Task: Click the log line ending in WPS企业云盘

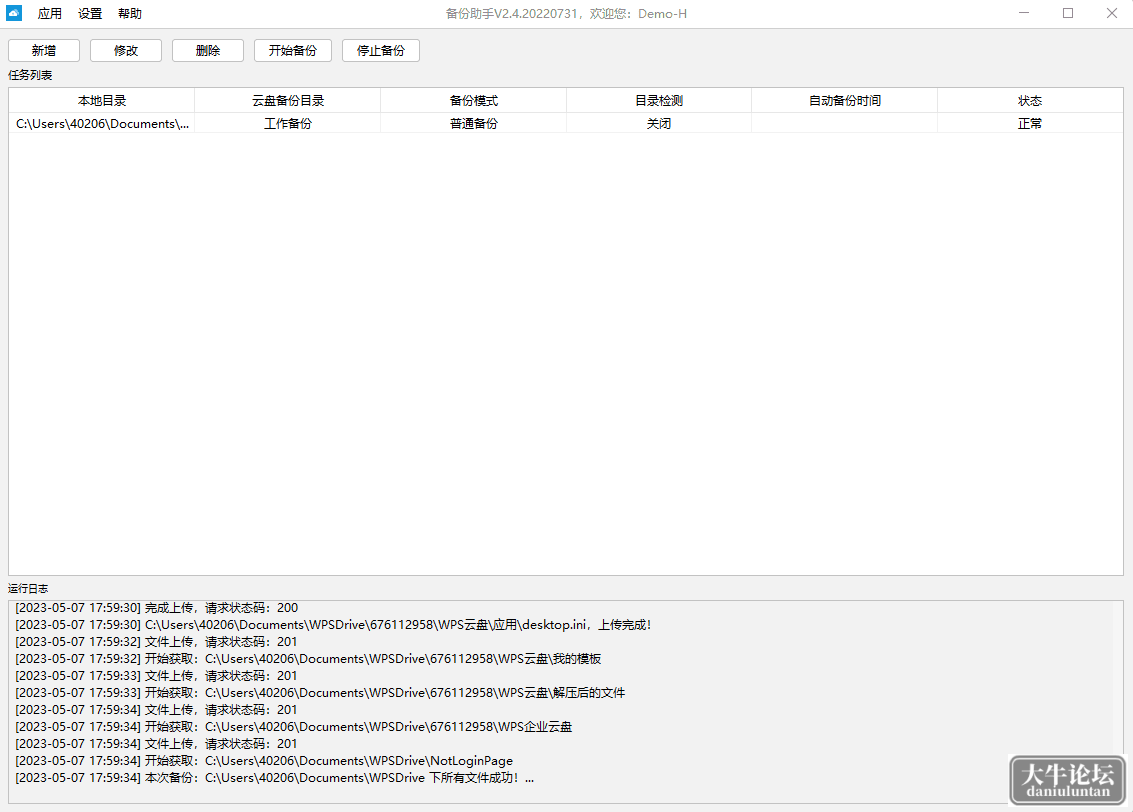Action: 293,727
